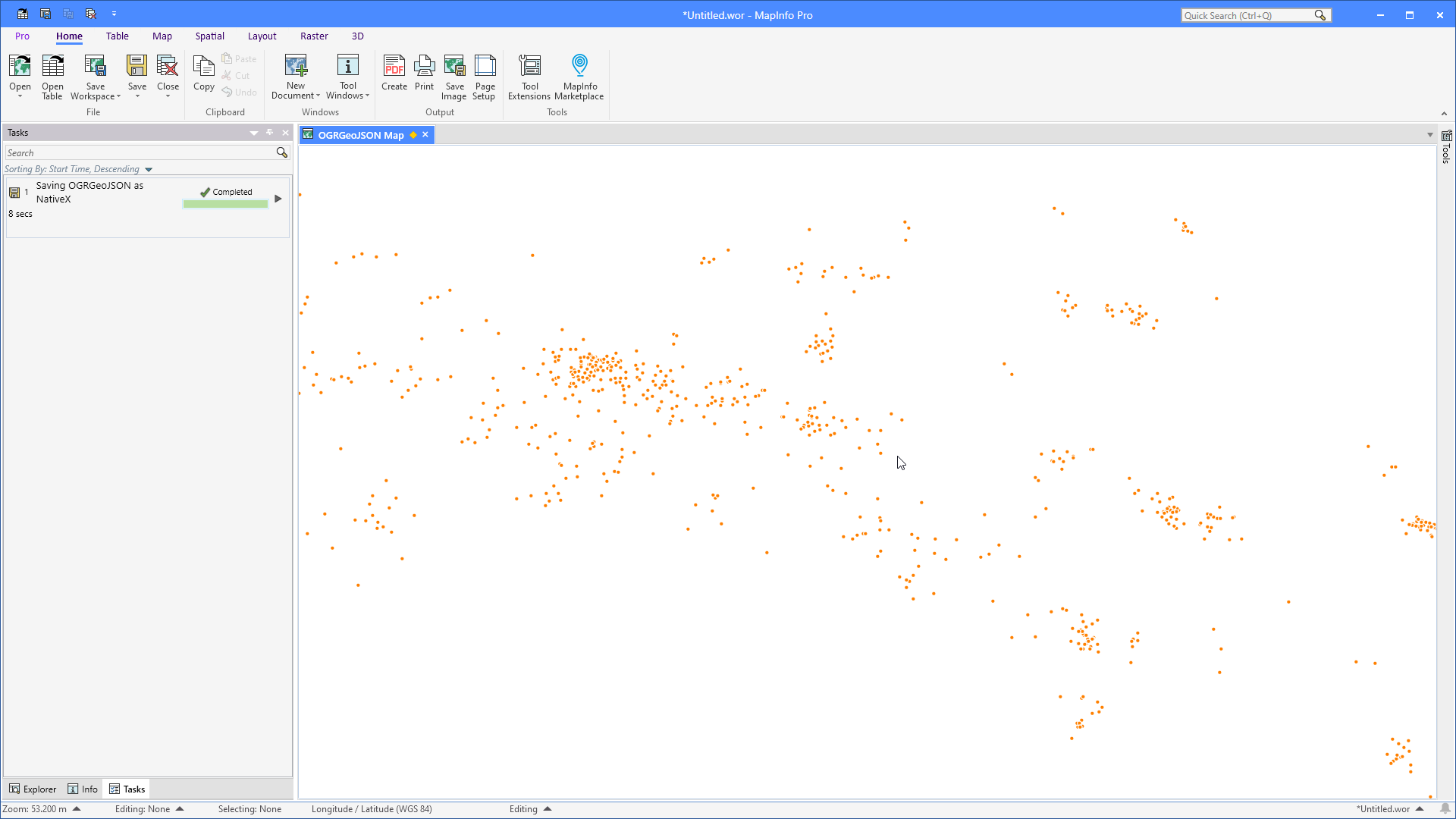
Task: Click the Create PDF icon
Action: click(x=394, y=76)
